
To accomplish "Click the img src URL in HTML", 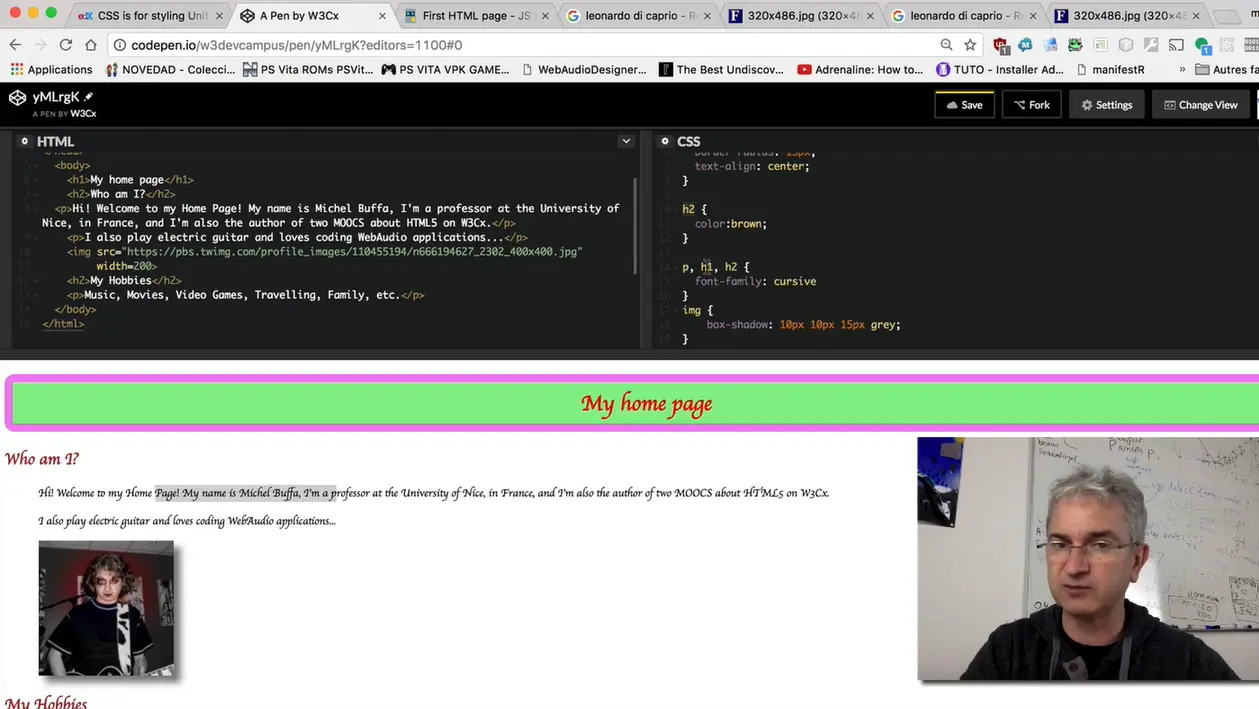I will pyautogui.click(x=351, y=252).
